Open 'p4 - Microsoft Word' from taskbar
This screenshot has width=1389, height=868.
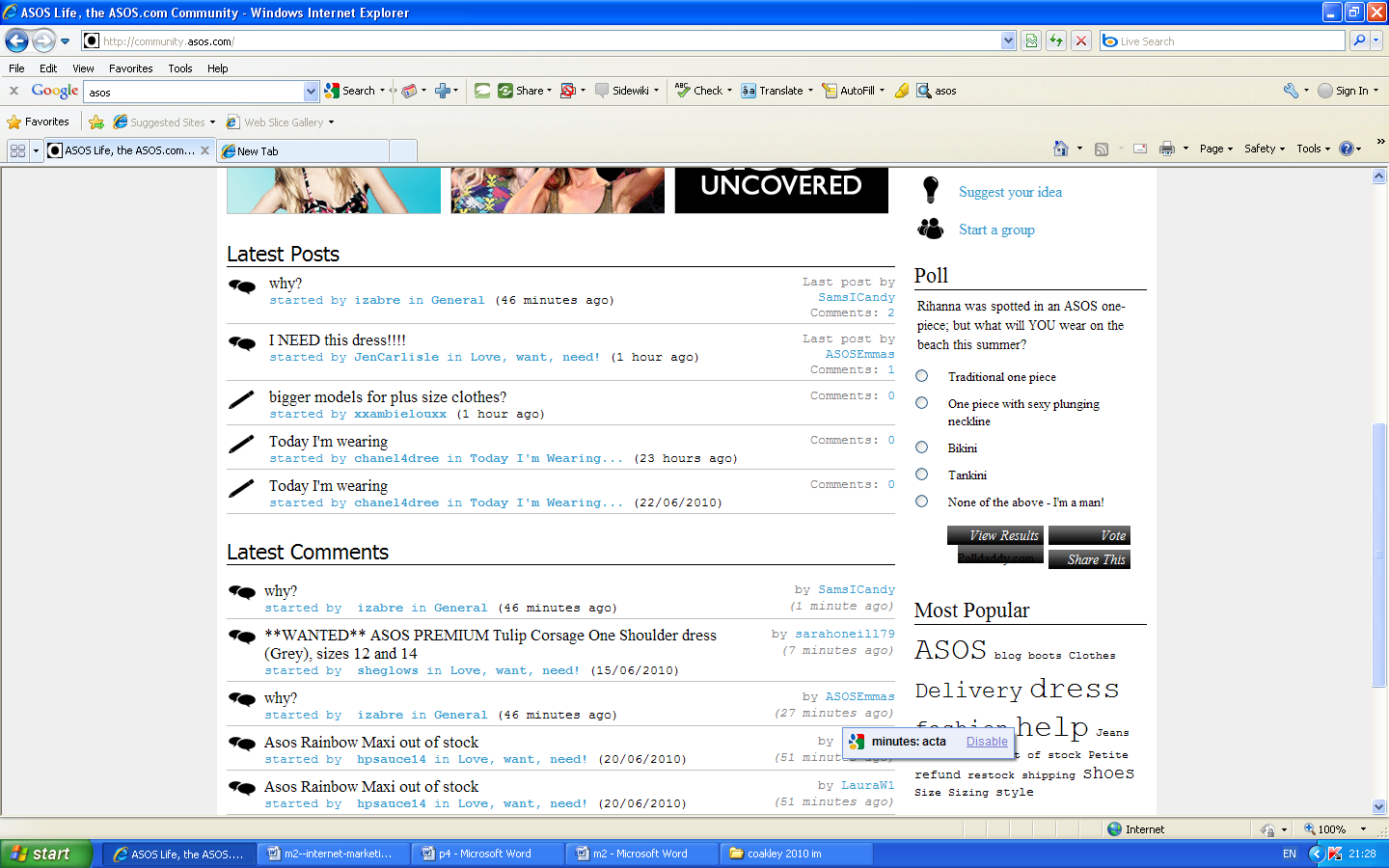point(486,854)
